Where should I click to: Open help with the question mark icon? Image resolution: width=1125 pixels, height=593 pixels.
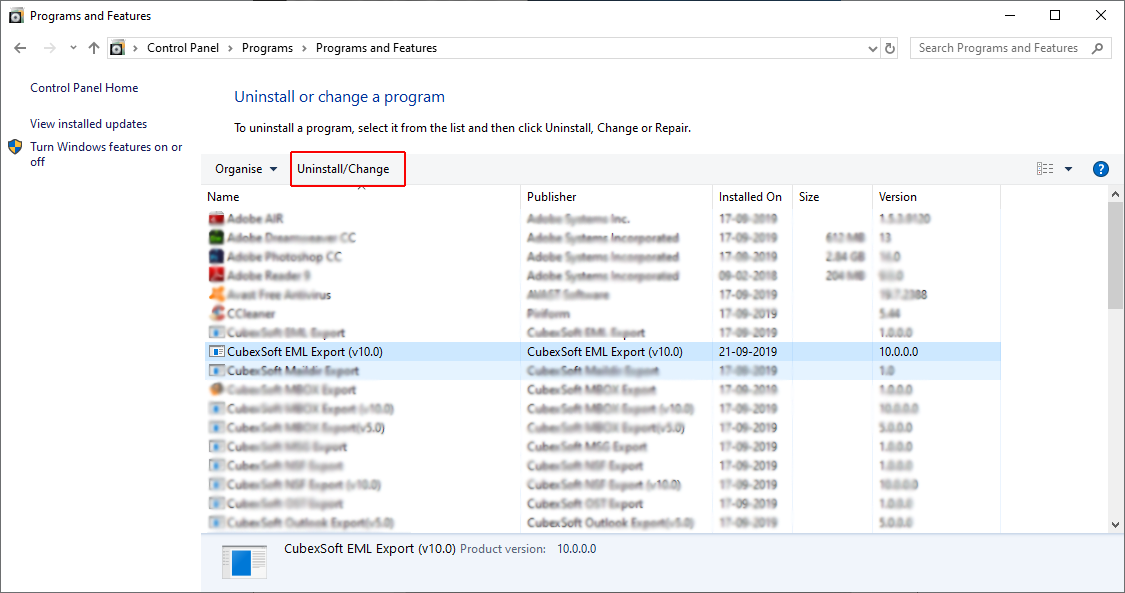click(x=1101, y=169)
